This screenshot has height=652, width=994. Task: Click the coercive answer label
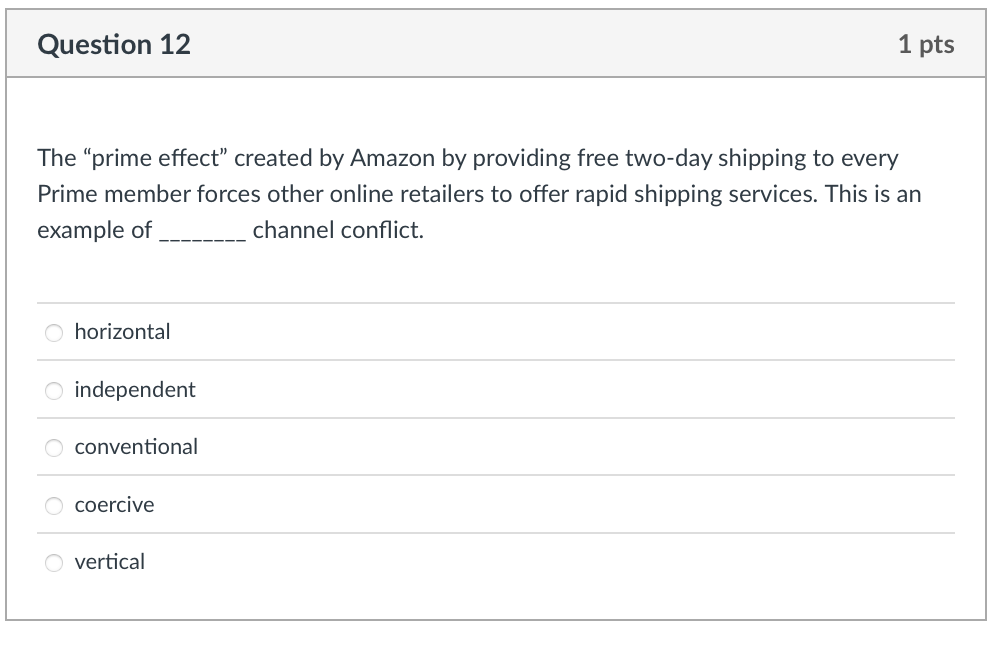114,505
